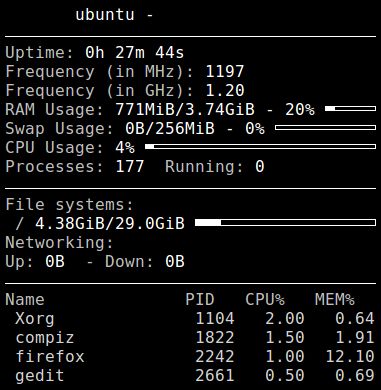Screen dimensions: 381x390
Task: Click the Up network speed 0B
Action: (55, 262)
